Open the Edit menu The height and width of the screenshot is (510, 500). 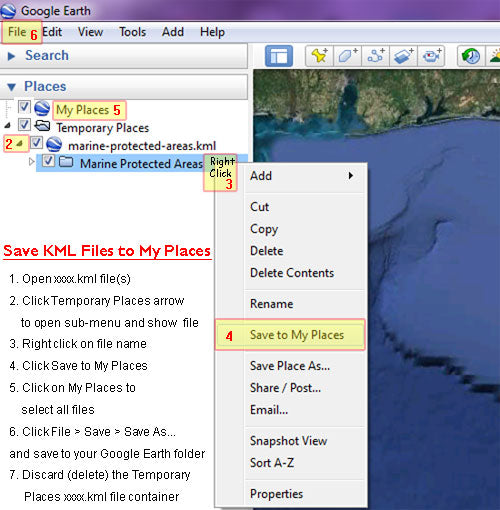[52, 32]
